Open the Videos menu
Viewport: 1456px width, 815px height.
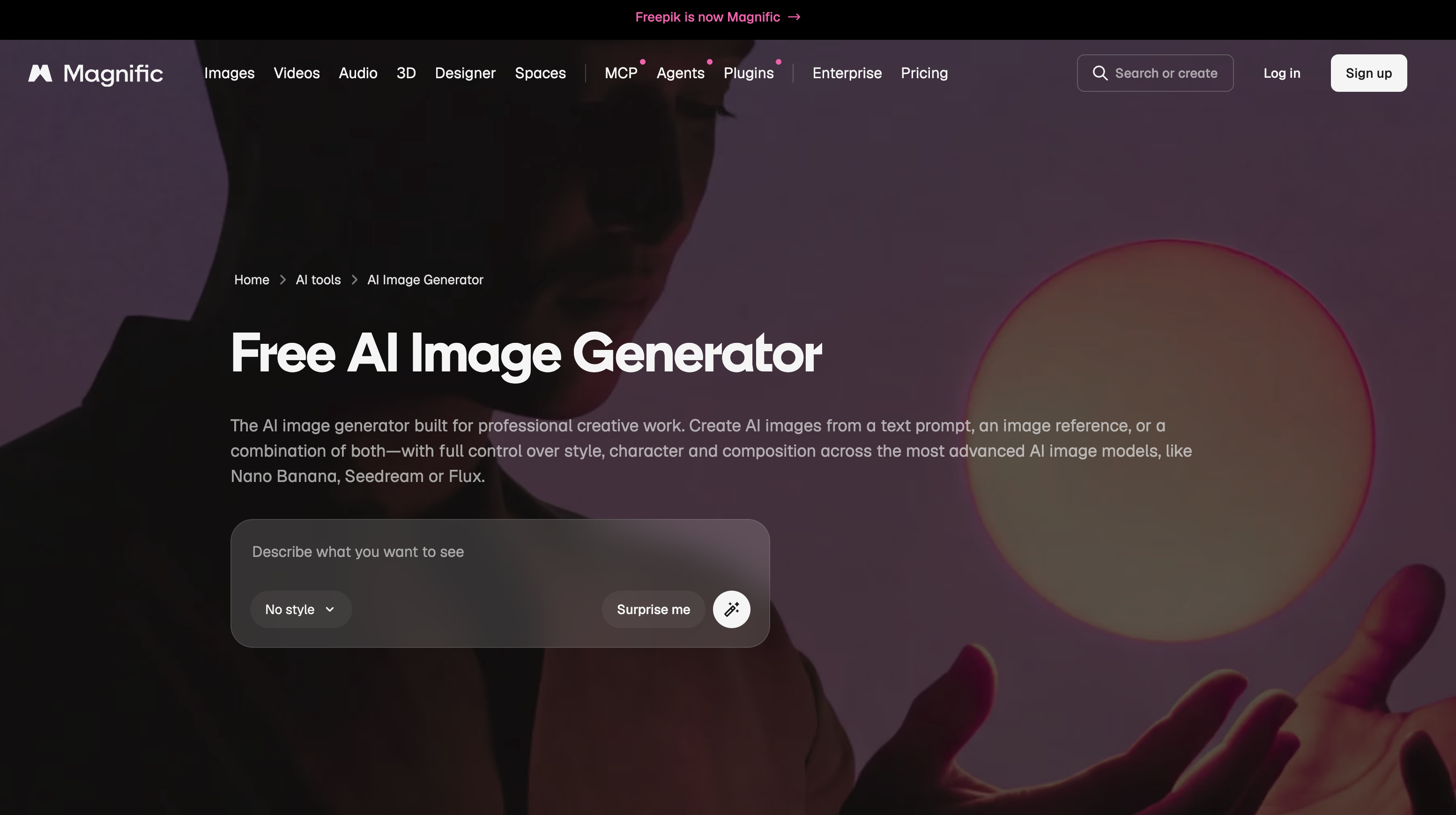297,73
